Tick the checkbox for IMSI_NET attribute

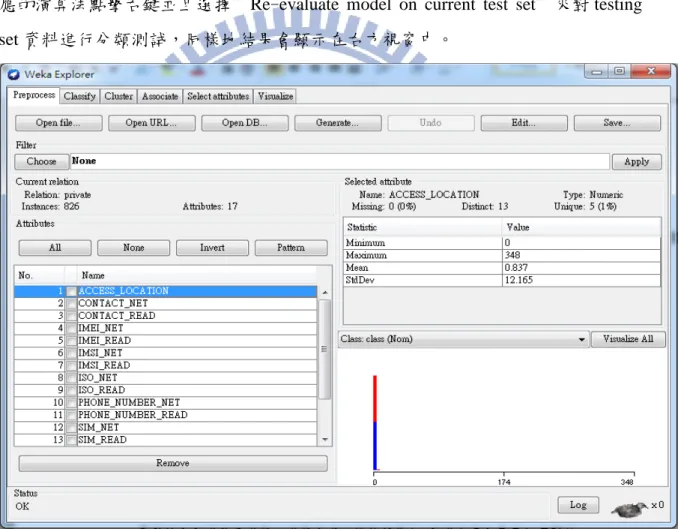pyautogui.click(x=71, y=353)
